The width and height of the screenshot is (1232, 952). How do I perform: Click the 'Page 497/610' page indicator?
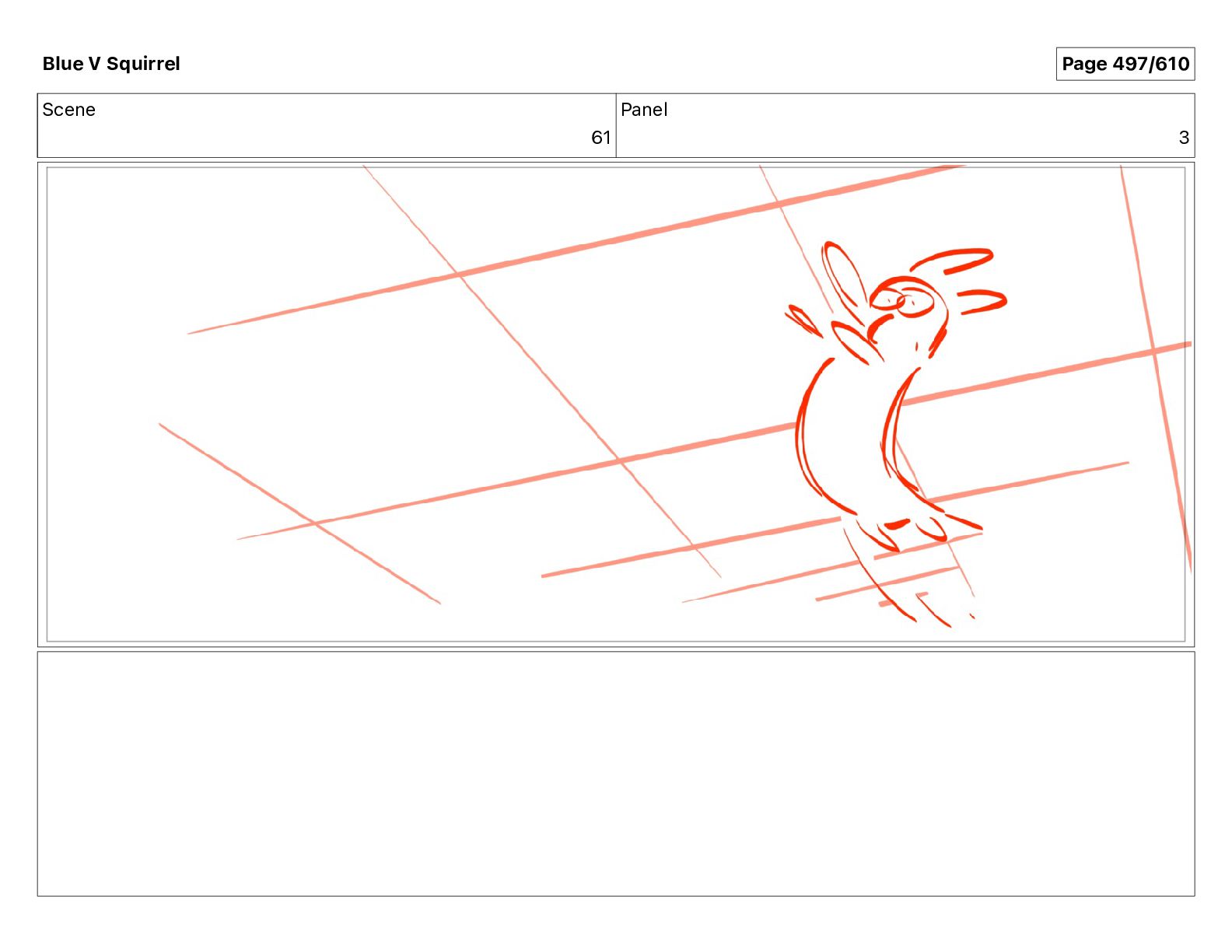pyautogui.click(x=1125, y=64)
